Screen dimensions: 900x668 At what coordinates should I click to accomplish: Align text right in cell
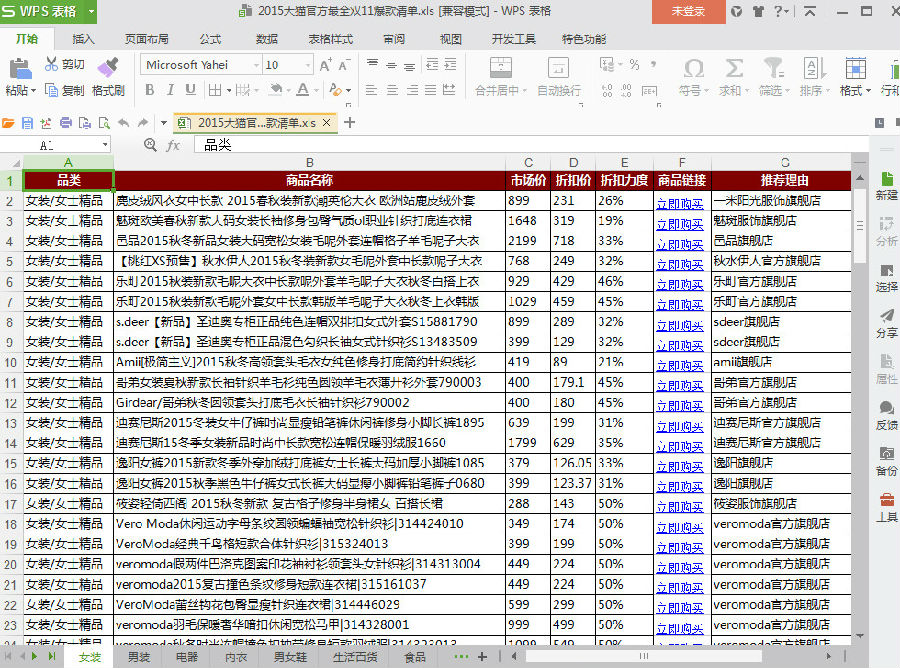412,90
